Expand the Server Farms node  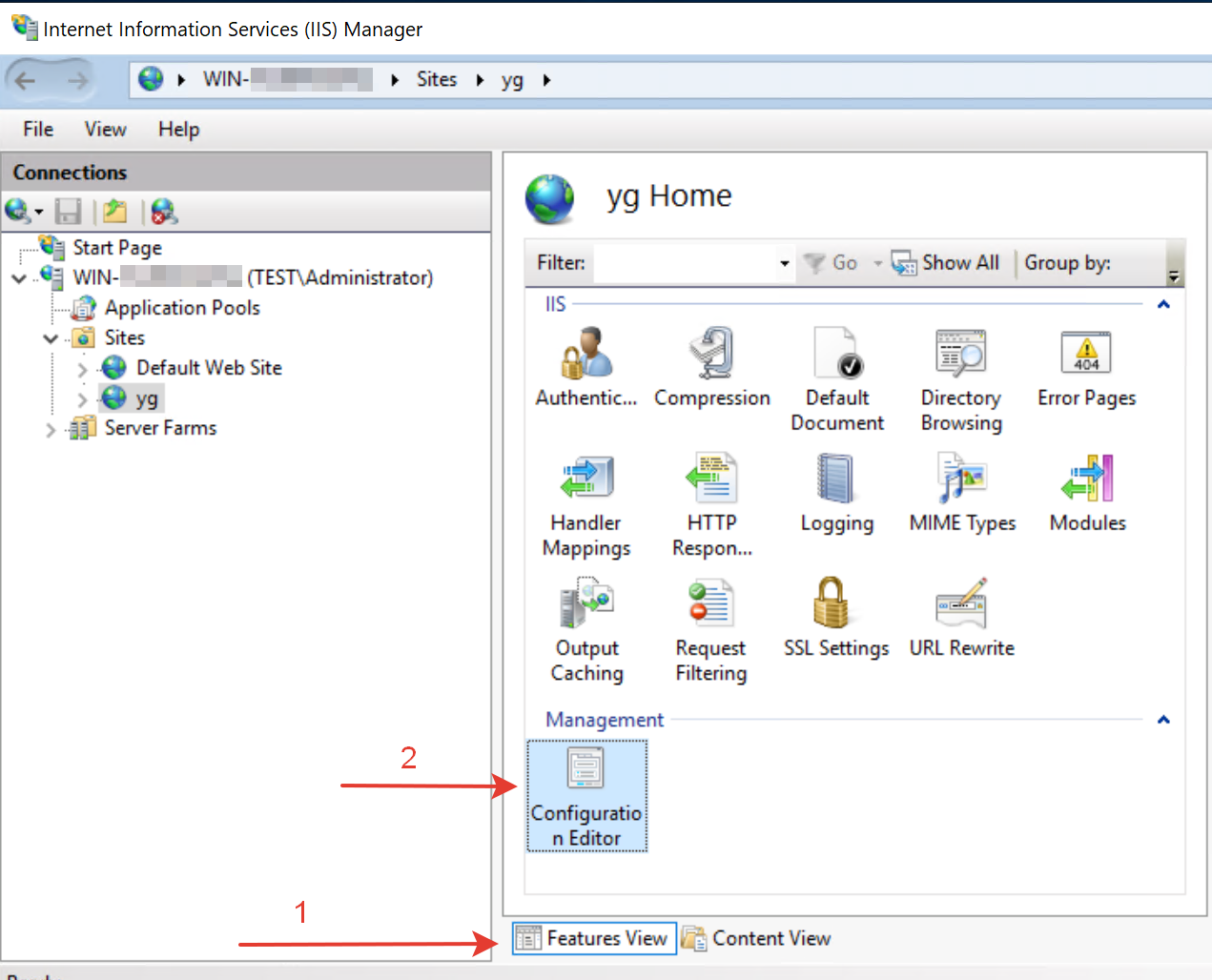point(51,430)
